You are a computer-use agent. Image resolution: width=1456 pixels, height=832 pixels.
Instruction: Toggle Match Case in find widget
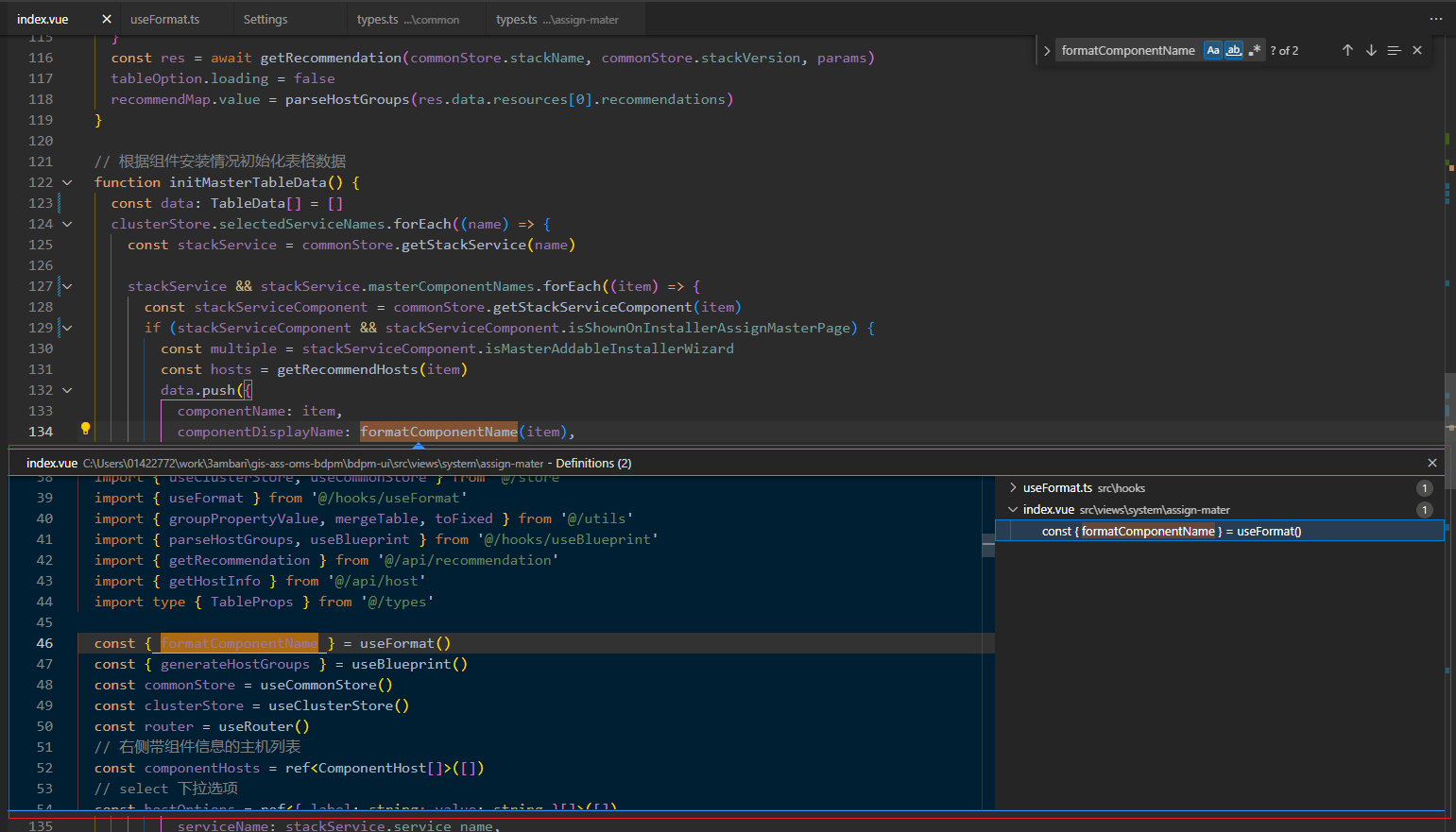(1213, 50)
